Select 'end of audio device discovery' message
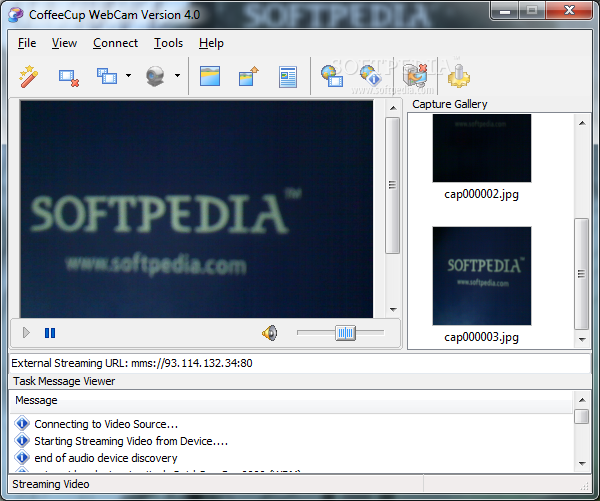The height and width of the screenshot is (501, 600). (x=106, y=458)
